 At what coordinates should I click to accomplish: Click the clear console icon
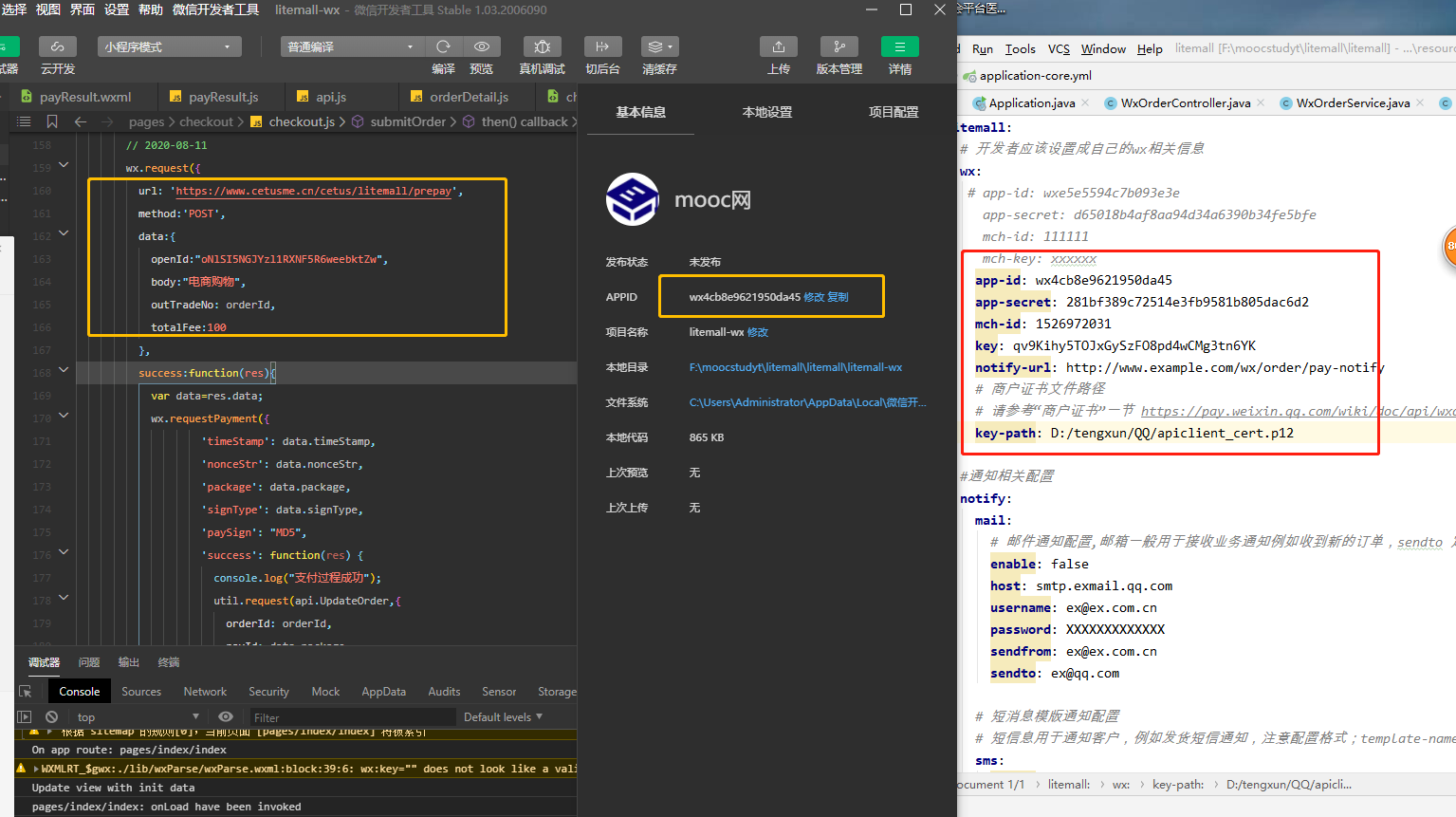pyautogui.click(x=52, y=717)
